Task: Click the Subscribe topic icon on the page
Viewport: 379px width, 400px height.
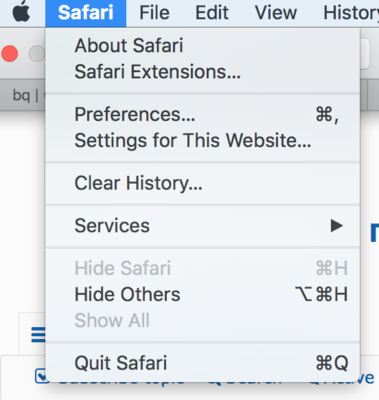Action: coord(42,377)
